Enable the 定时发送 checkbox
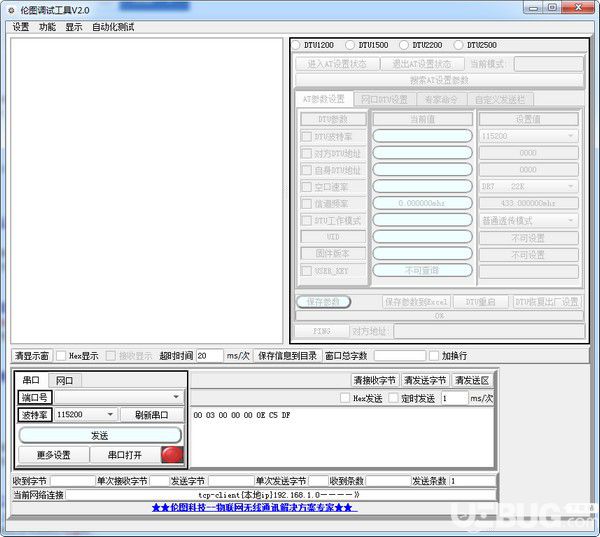Screen dimensions: 600x537 point(393,398)
